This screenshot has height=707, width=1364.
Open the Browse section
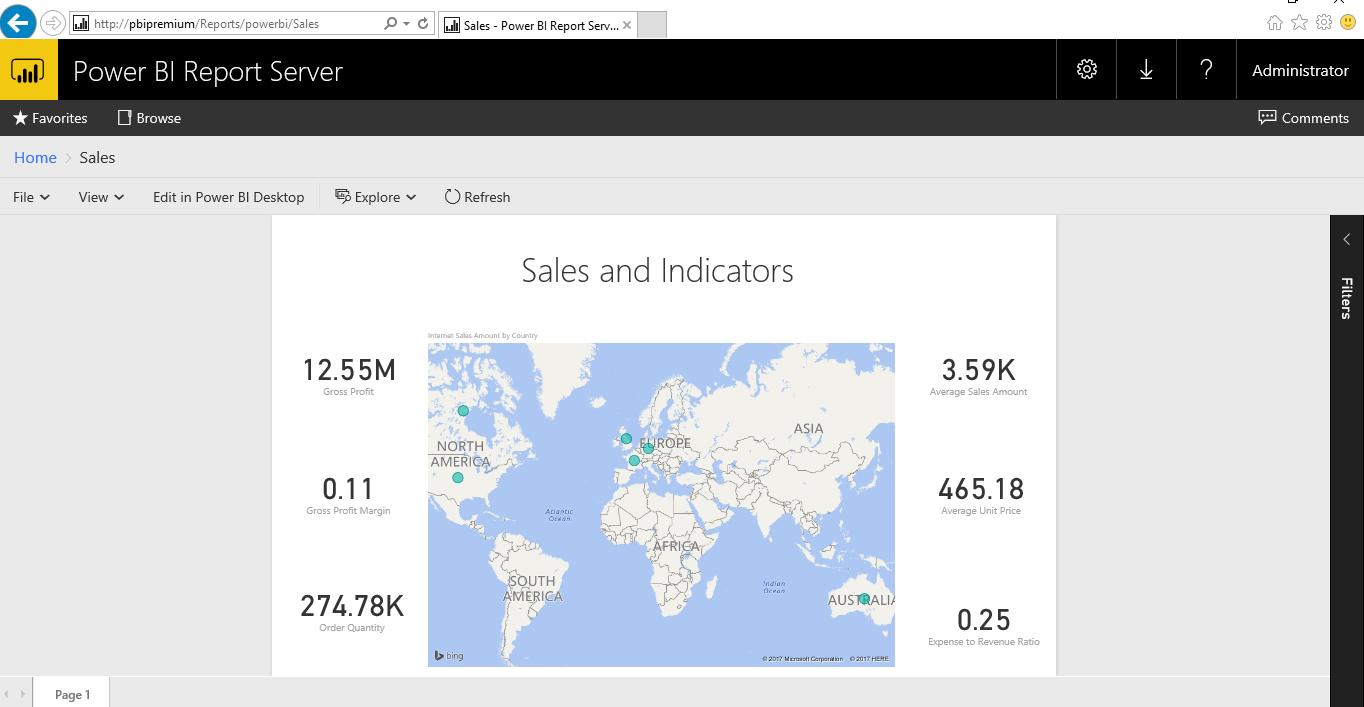148,118
